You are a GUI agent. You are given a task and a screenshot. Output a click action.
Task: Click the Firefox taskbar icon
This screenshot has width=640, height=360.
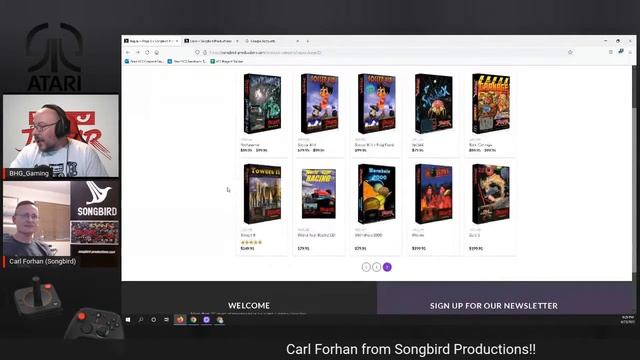tap(180, 320)
